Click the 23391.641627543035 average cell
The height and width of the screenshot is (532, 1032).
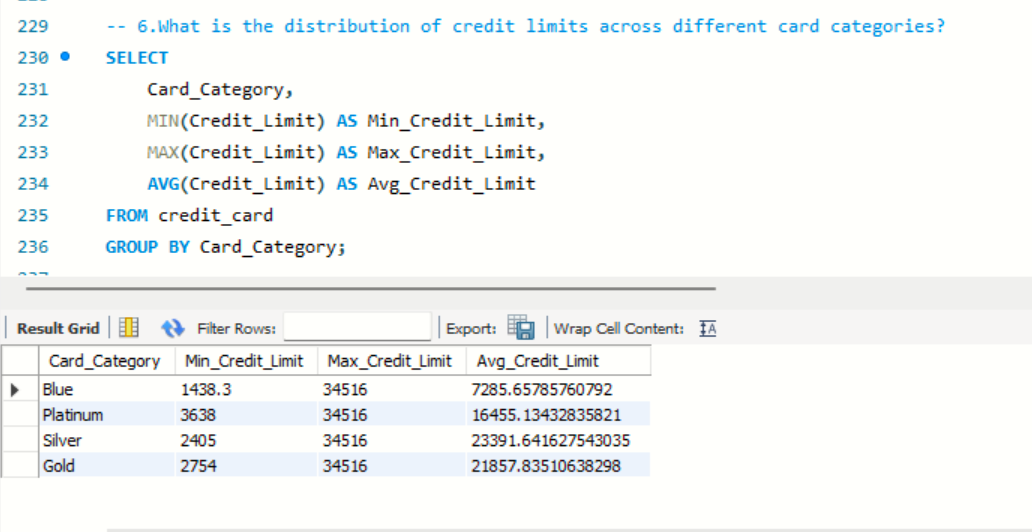coord(558,440)
